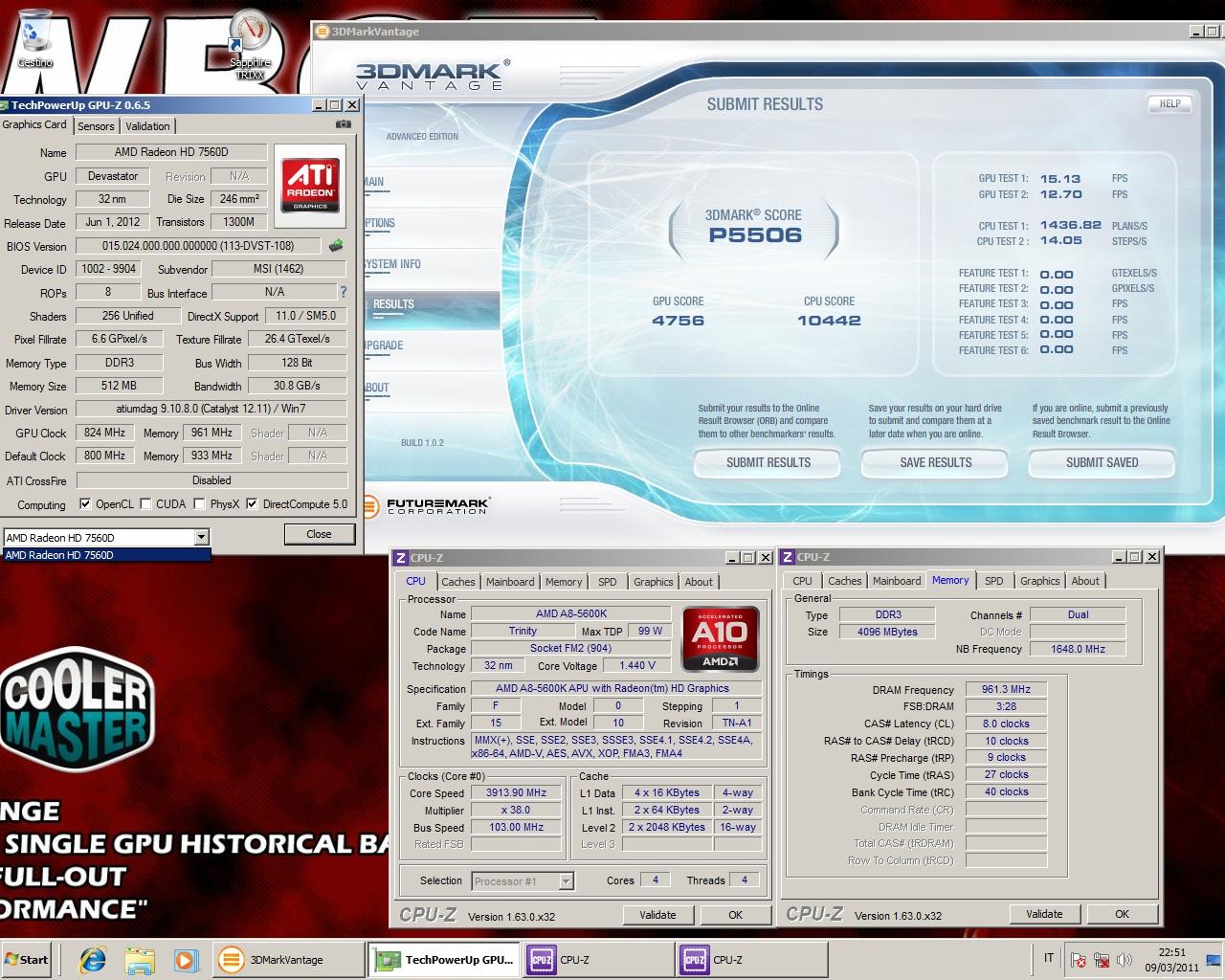This screenshot has width=1225, height=980.
Task: Click the Bus Interface question mark icon
Action: tap(344, 292)
